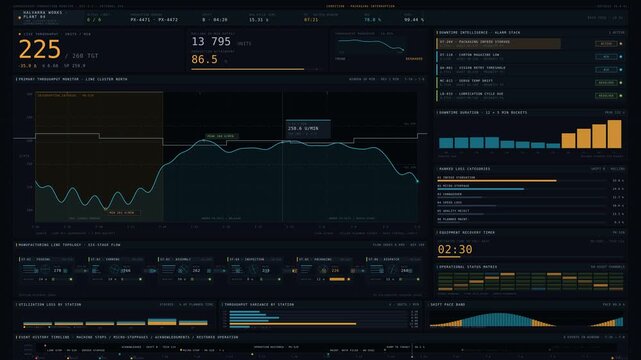Image resolution: width=641 pixels, height=360 pixels.
Task: Click status dot beside Lubrication Cycle Due badge
Action: click(x=621, y=96)
